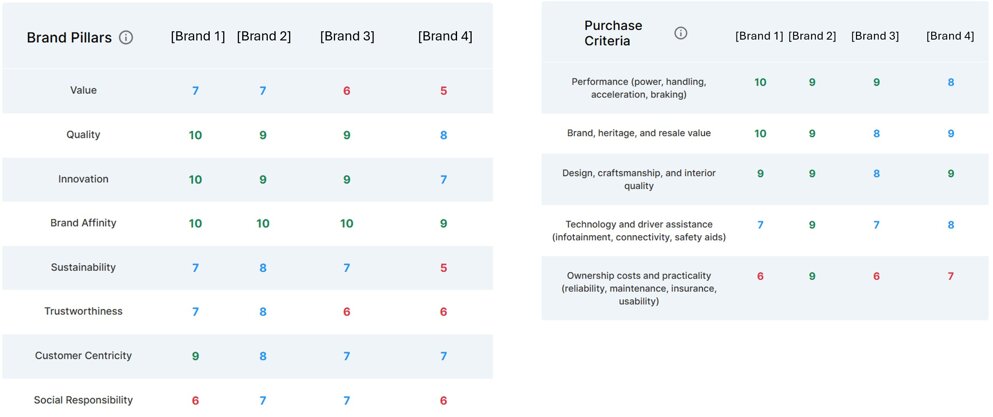Select the [Brand 1] column header in Brand Pillars

click(197, 37)
